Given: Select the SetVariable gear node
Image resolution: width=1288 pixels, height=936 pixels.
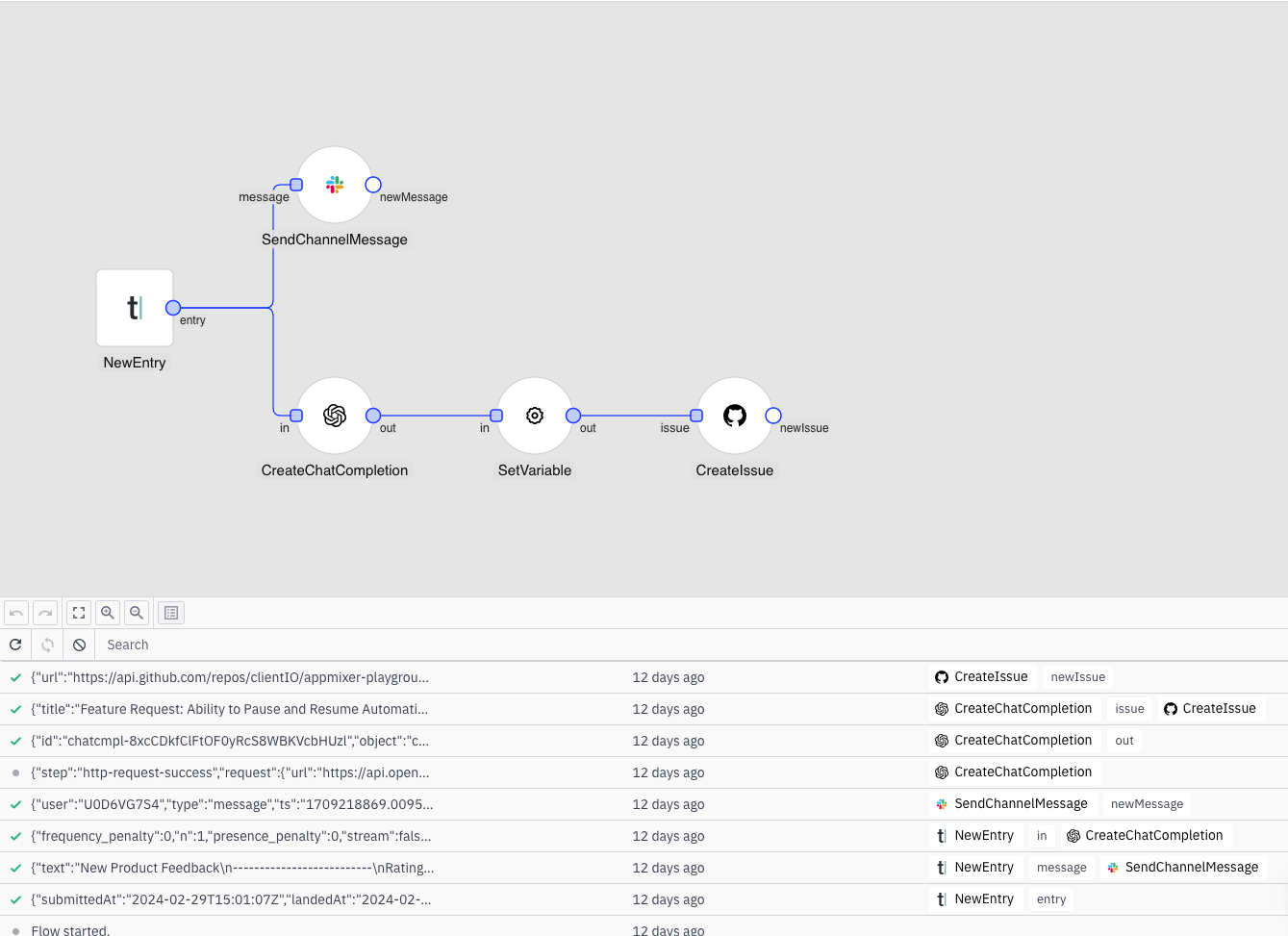Looking at the screenshot, I should click(x=535, y=416).
